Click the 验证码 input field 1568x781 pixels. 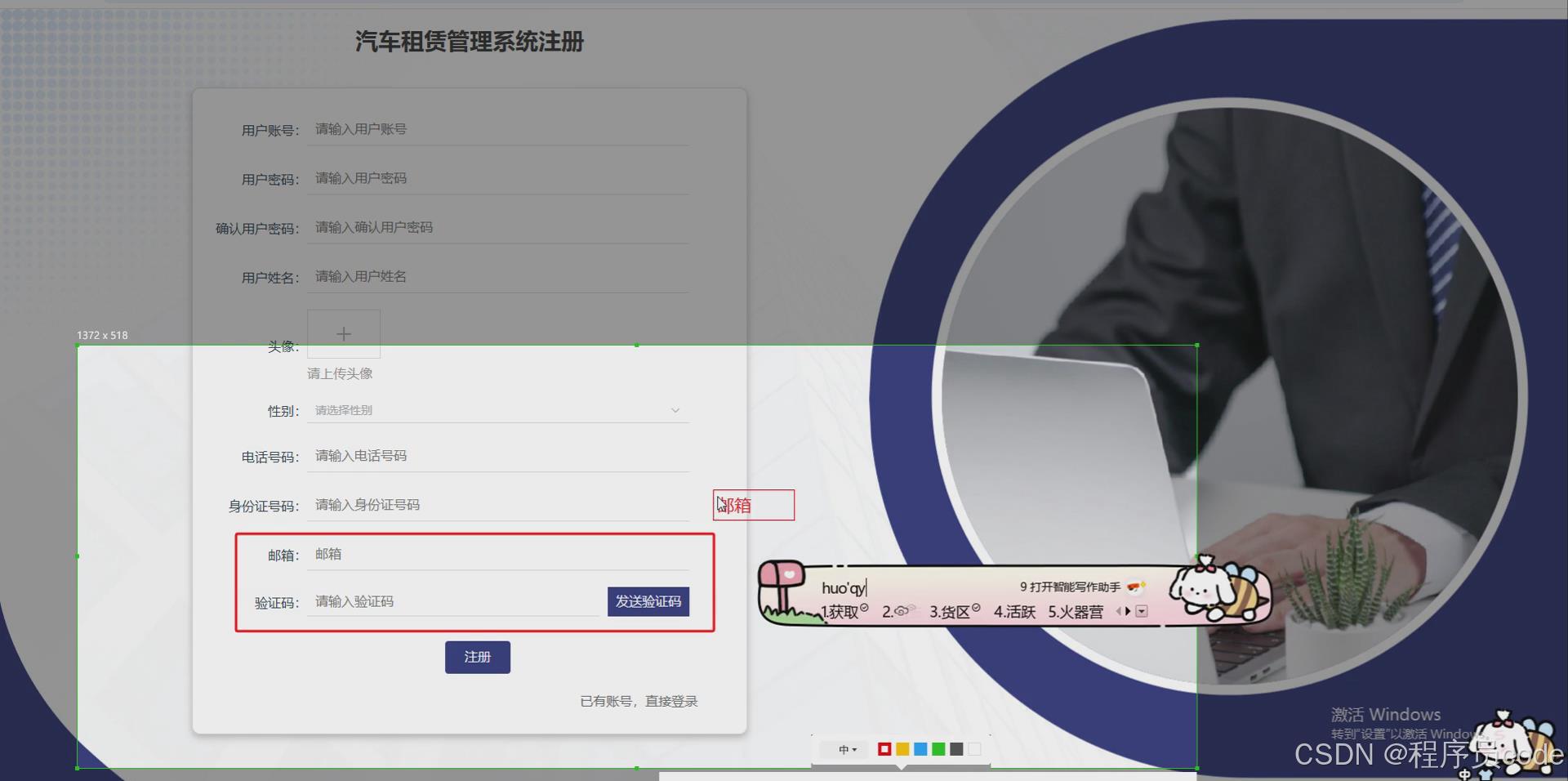453,601
